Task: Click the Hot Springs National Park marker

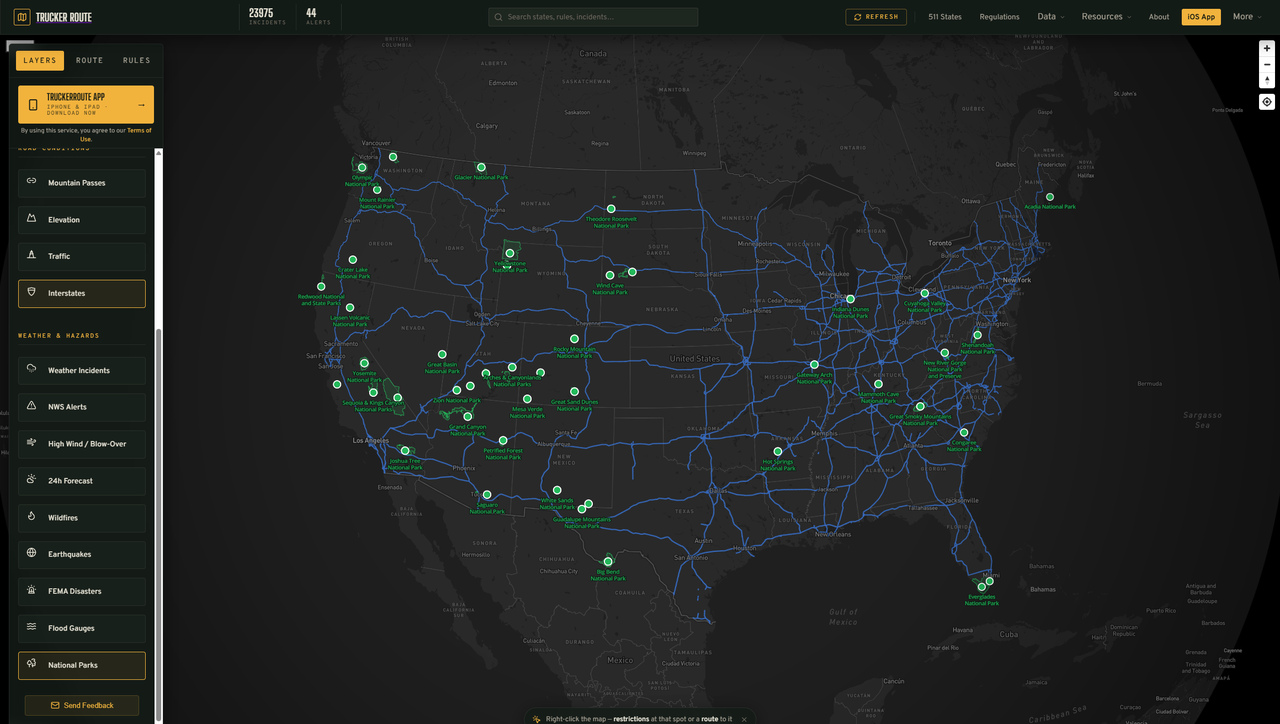Action: click(778, 452)
